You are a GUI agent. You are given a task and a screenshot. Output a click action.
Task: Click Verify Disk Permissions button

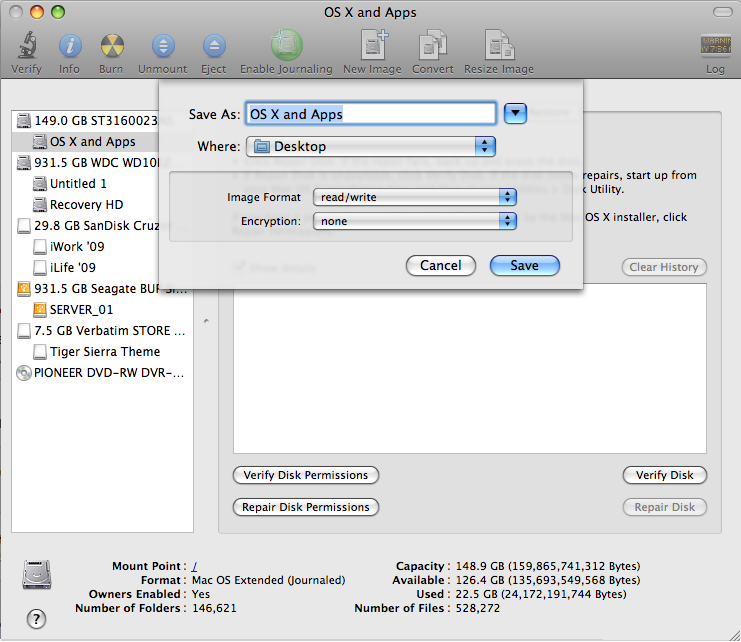pos(306,475)
